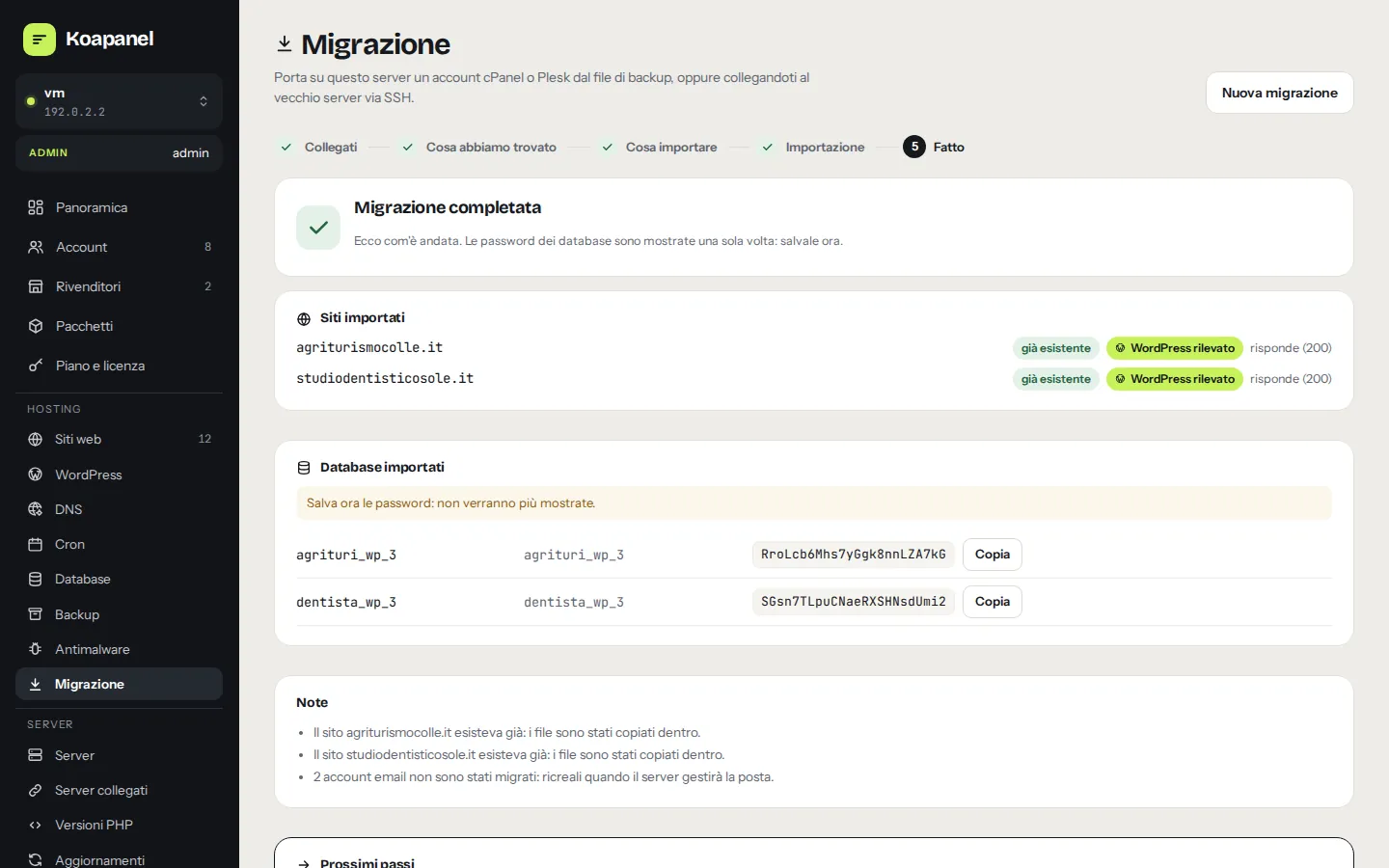The height and width of the screenshot is (868, 1389).
Task: Click the Piano e licenza key icon
Action: point(36,366)
